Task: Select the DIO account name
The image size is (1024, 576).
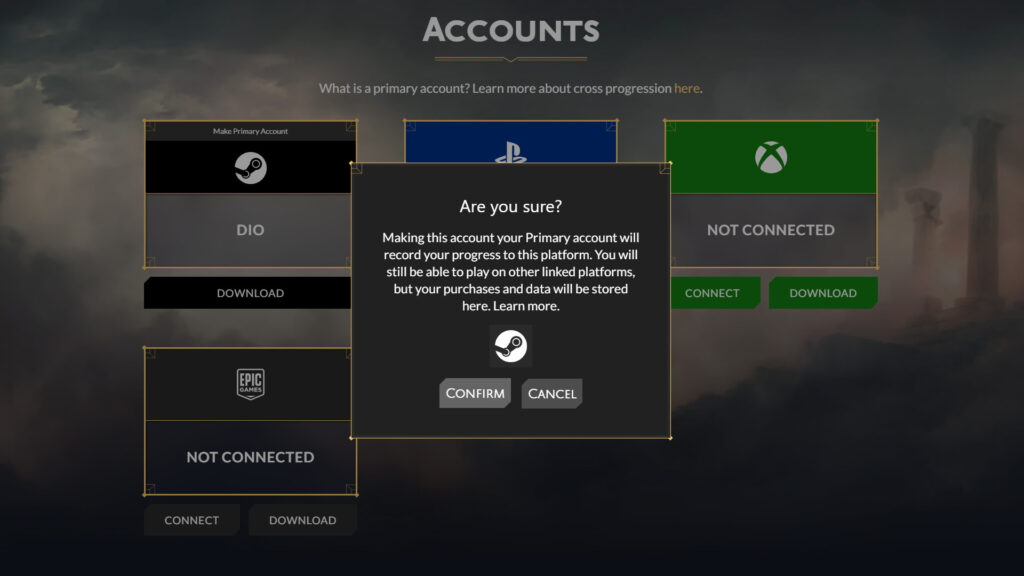Action: click(249, 229)
